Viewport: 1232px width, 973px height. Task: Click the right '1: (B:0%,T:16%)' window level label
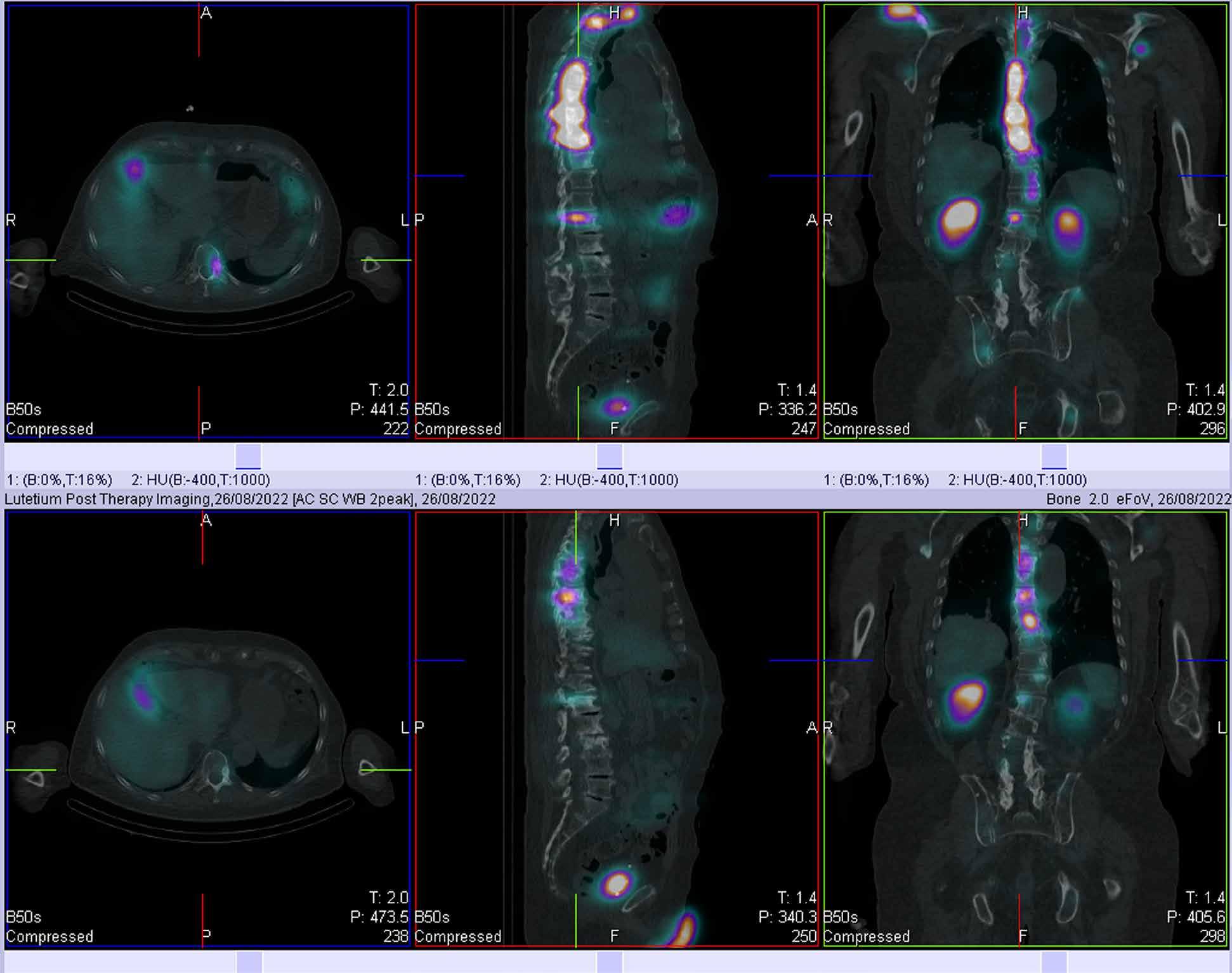(876, 480)
